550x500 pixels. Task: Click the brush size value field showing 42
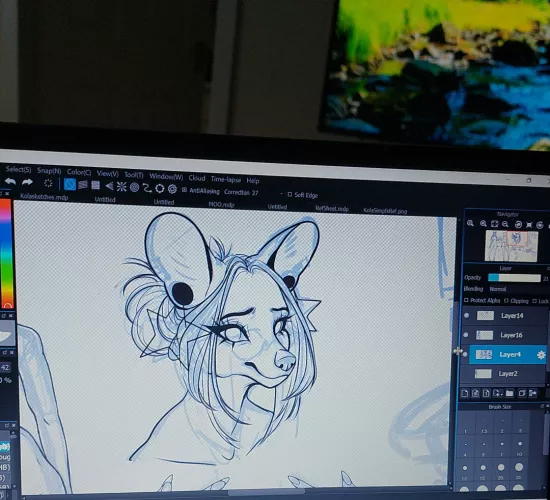(x=5, y=367)
